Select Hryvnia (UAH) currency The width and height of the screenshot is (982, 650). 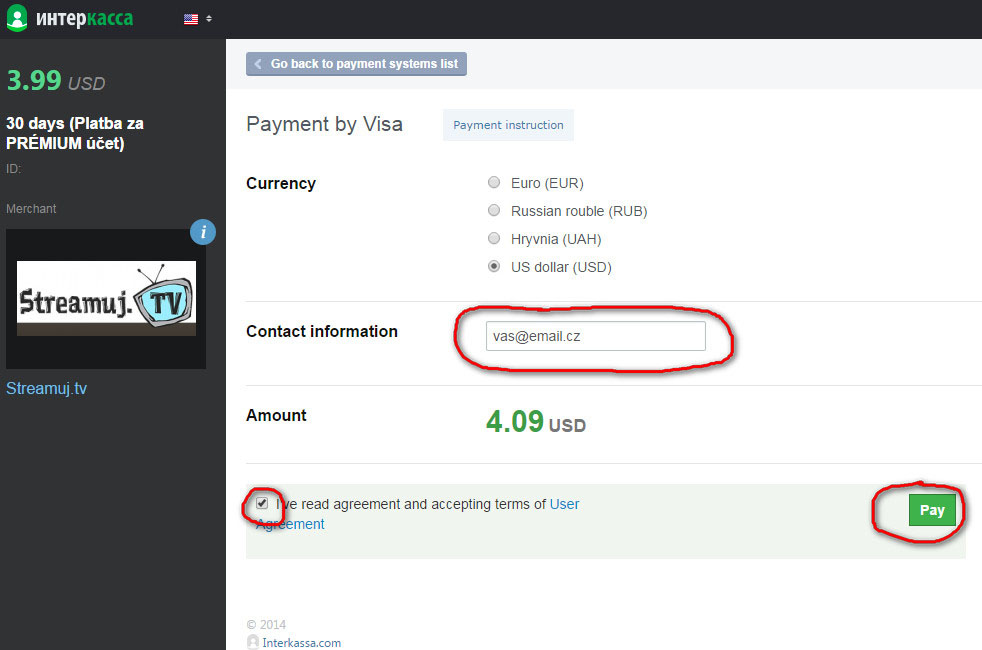tap(494, 239)
